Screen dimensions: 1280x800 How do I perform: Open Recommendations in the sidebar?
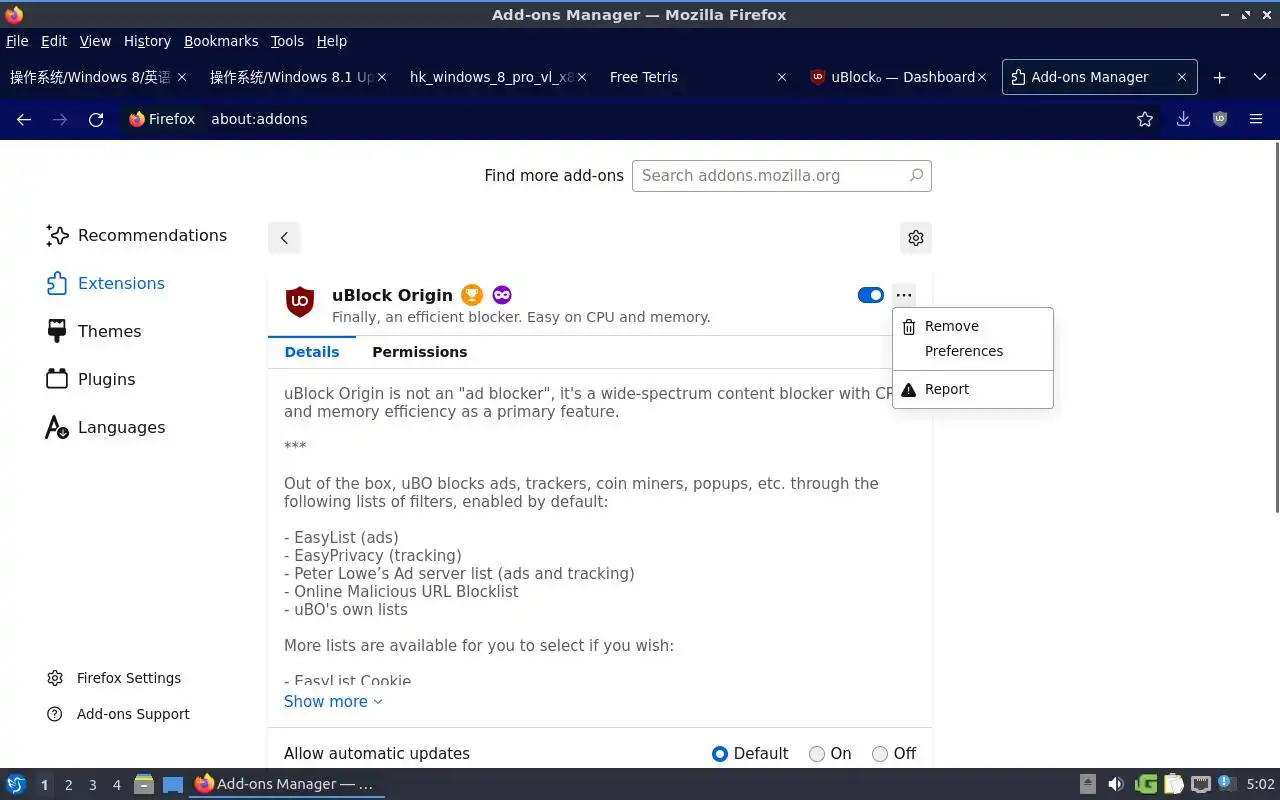pos(137,236)
